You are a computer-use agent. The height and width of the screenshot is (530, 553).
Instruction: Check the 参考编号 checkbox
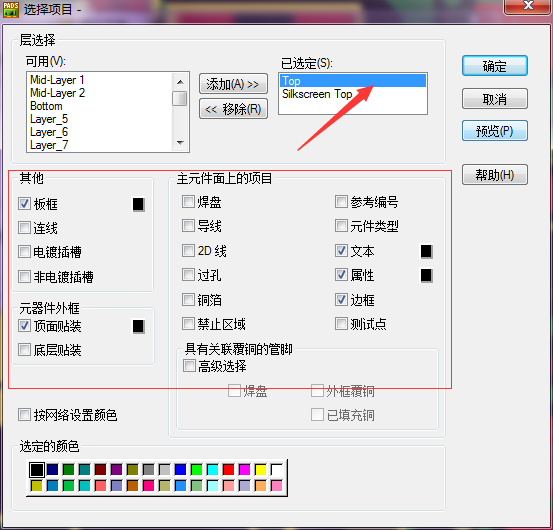pyautogui.click(x=341, y=202)
